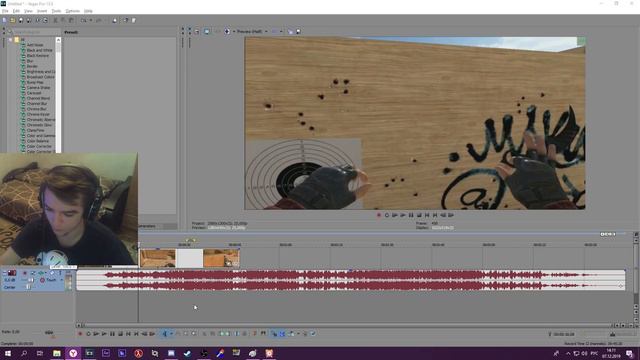Go to start in timeline transport bar
Image resolution: width=640 pixels, height=360 pixels.
coord(128,333)
